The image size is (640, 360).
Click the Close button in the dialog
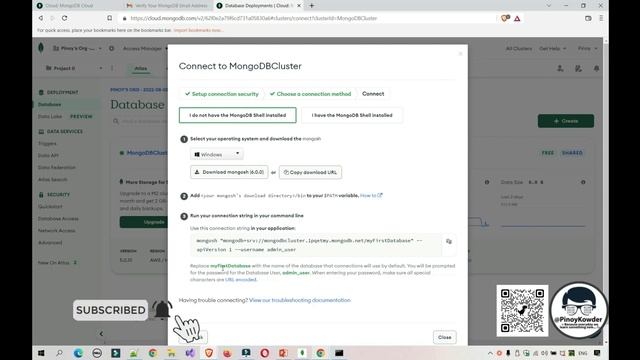click(x=444, y=337)
